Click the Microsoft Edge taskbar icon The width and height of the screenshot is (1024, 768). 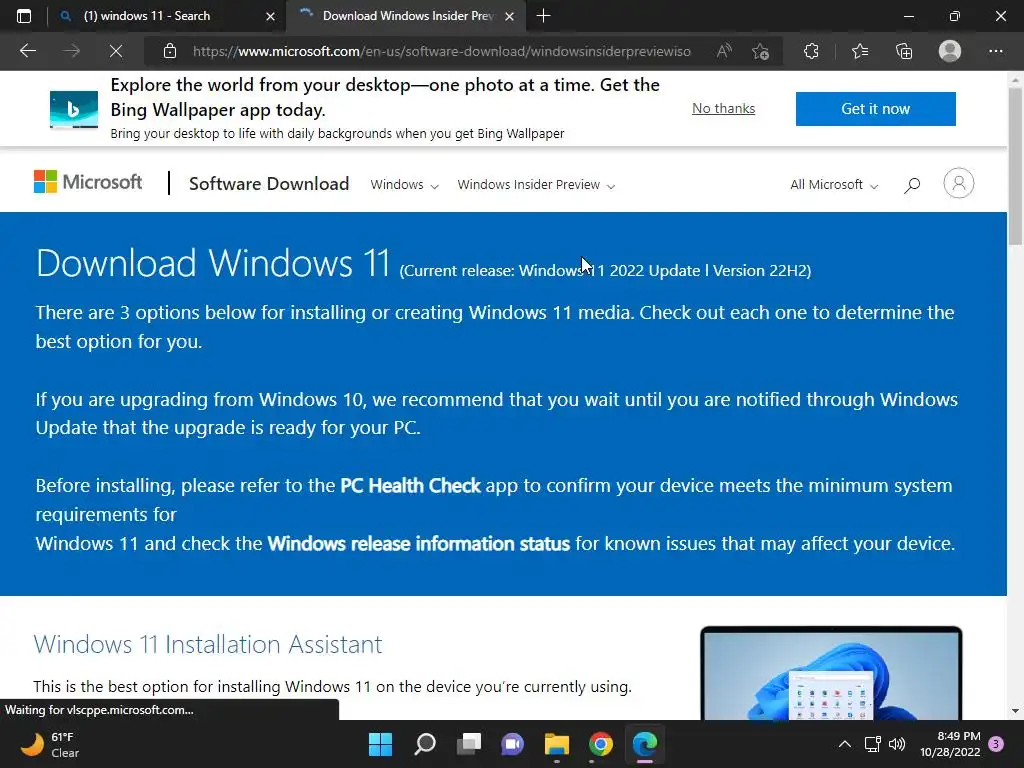(645, 744)
